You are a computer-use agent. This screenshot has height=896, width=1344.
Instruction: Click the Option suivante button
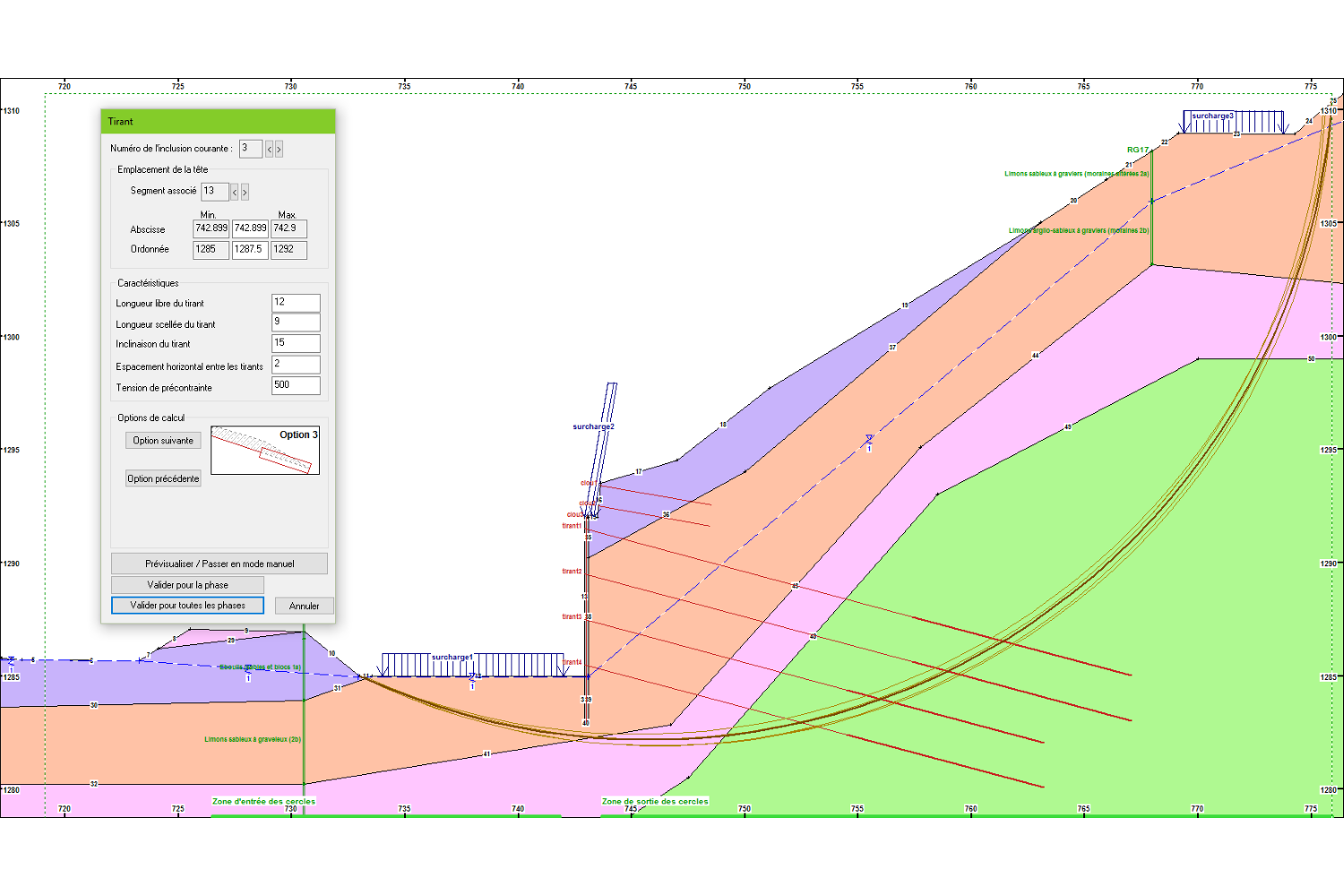(x=163, y=441)
